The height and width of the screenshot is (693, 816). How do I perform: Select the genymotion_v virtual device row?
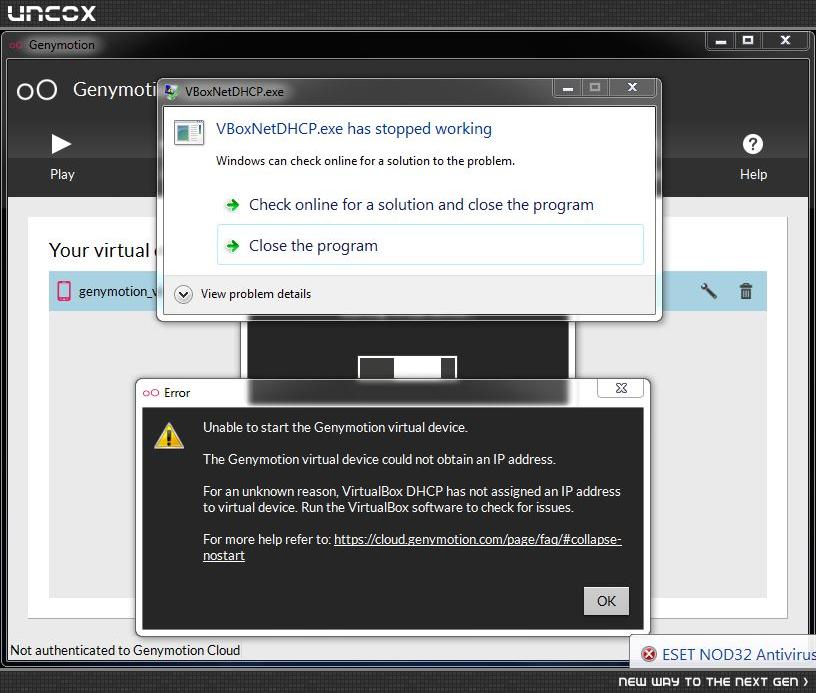tap(407, 291)
